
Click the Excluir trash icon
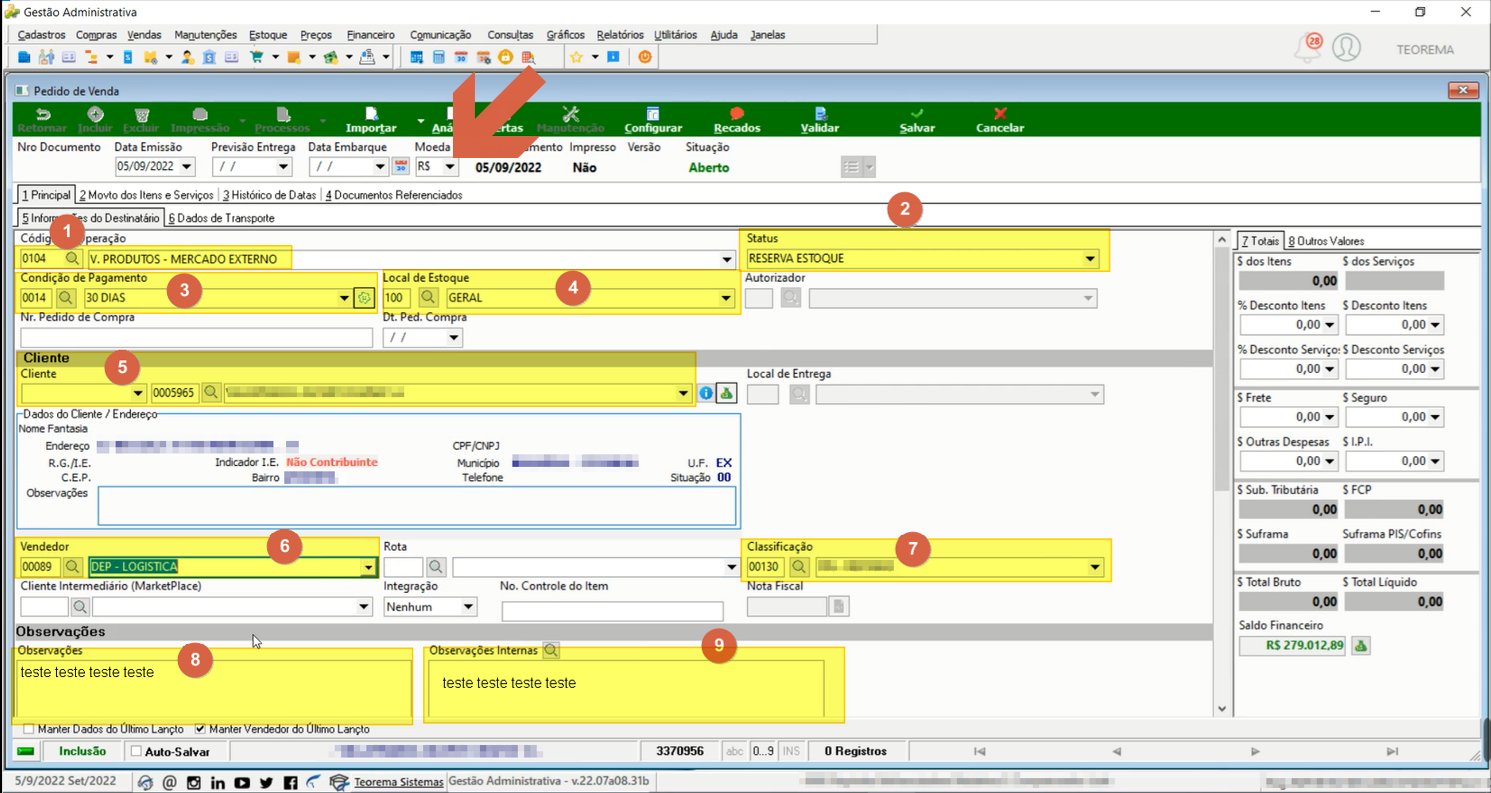pyautogui.click(x=142, y=115)
